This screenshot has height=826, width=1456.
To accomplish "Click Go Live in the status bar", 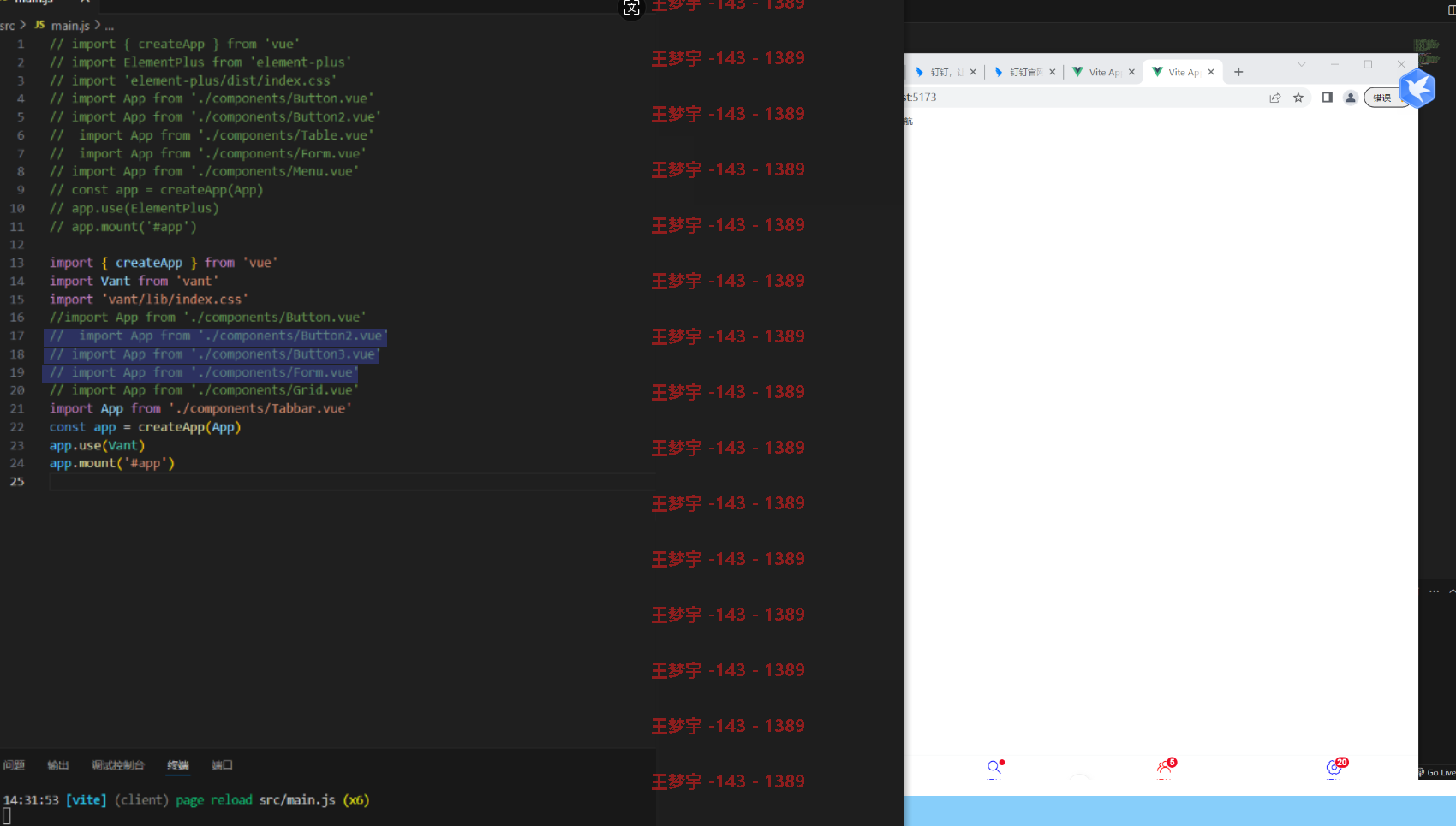I will [x=1437, y=773].
